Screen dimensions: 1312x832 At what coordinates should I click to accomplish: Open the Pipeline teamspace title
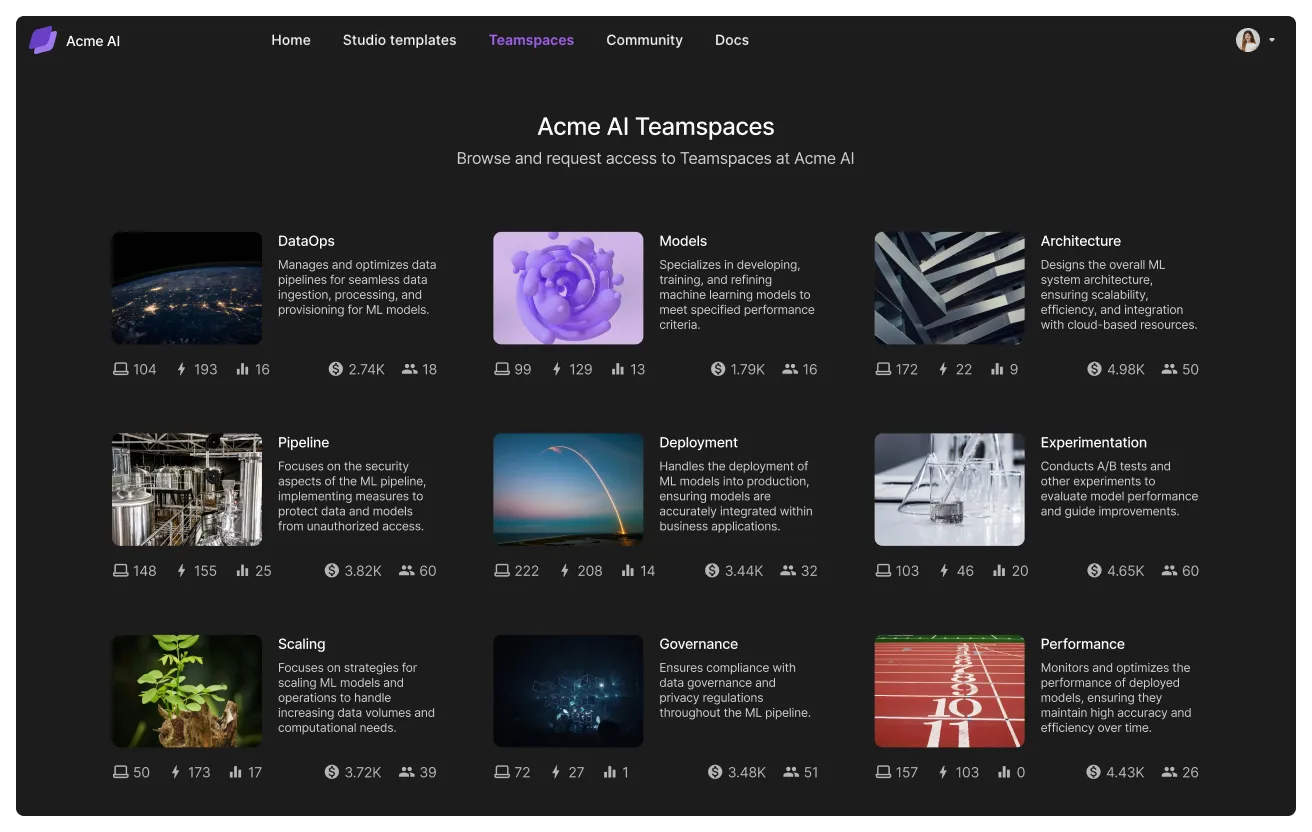tap(303, 442)
